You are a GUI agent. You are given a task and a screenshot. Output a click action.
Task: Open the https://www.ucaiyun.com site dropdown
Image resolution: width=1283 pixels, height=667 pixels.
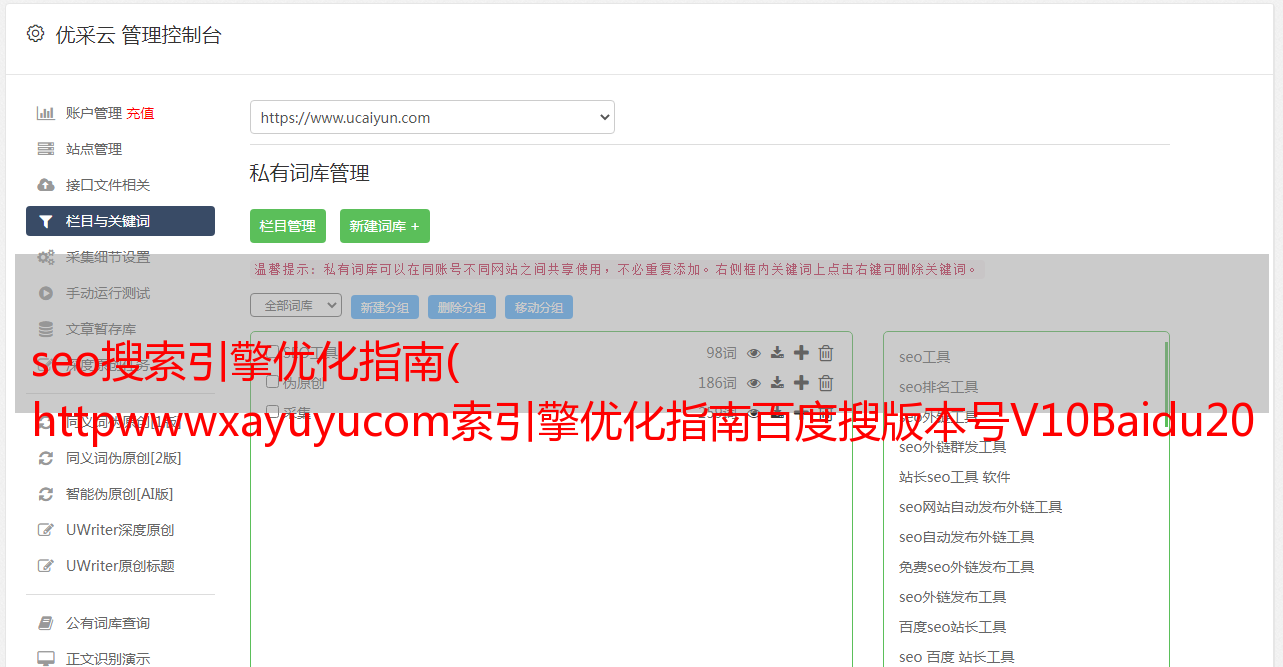point(432,117)
